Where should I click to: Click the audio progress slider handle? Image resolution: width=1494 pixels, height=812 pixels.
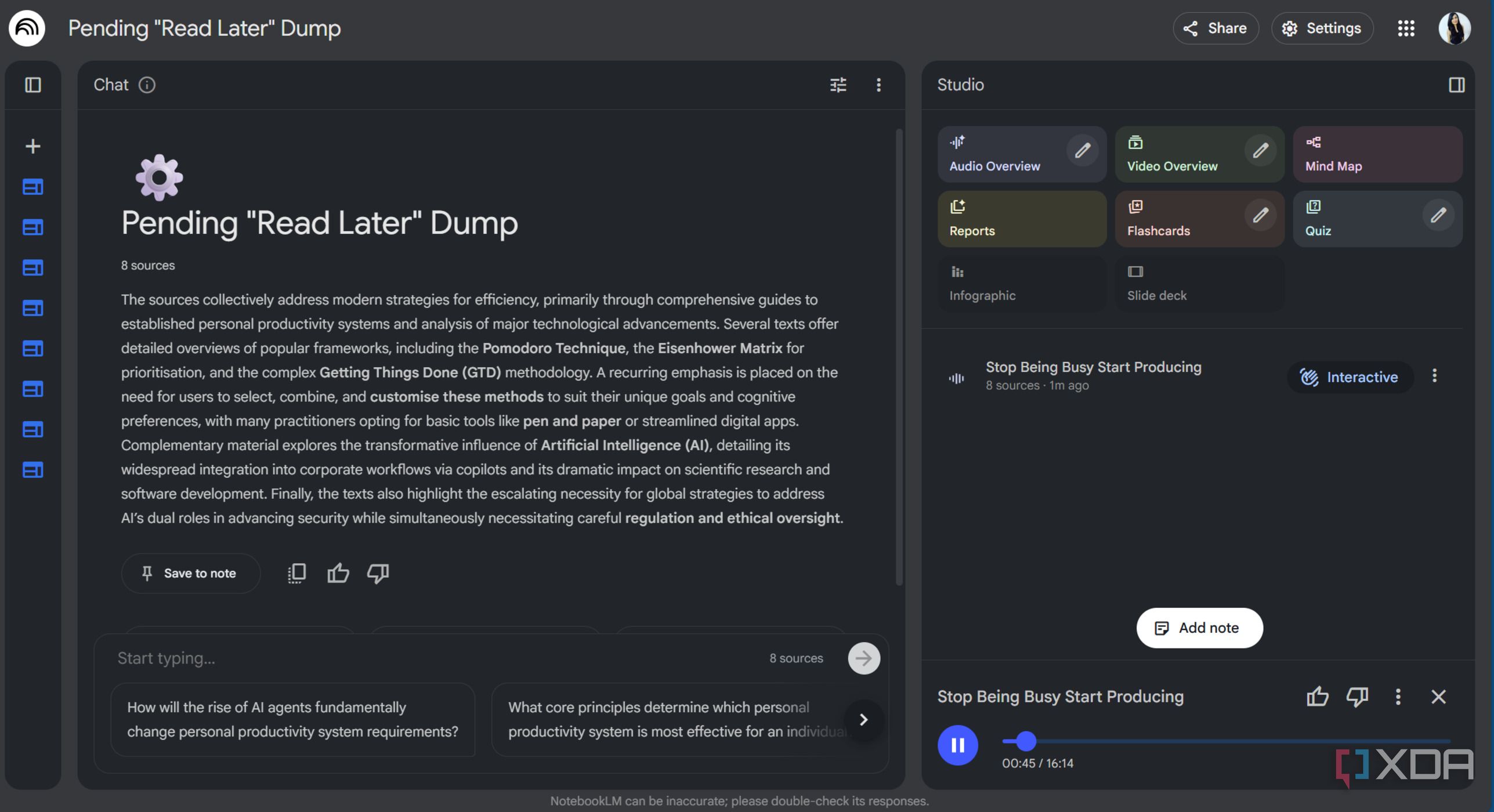point(1026,741)
